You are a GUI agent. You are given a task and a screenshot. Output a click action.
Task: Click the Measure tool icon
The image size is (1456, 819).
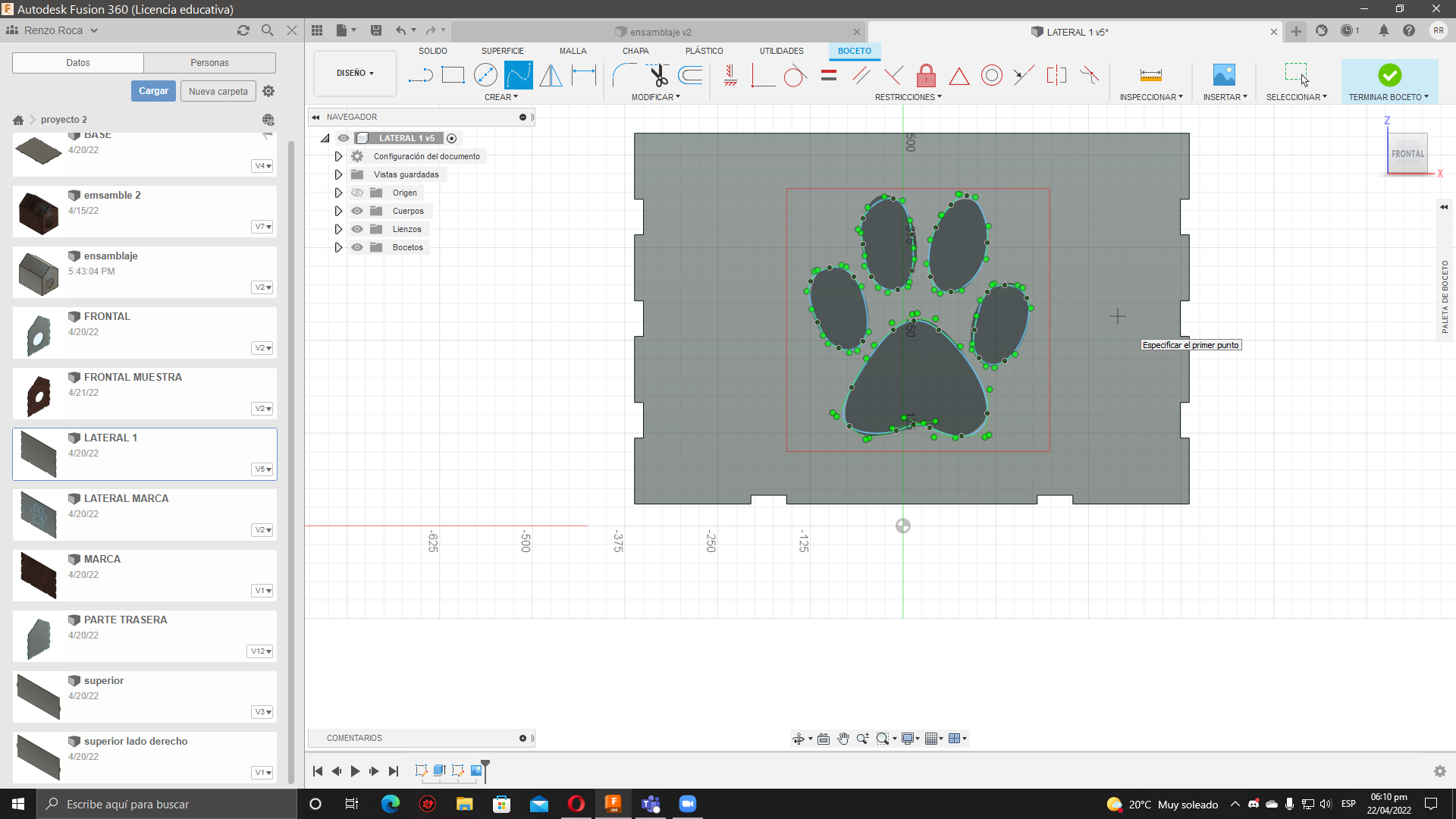pyautogui.click(x=1150, y=75)
